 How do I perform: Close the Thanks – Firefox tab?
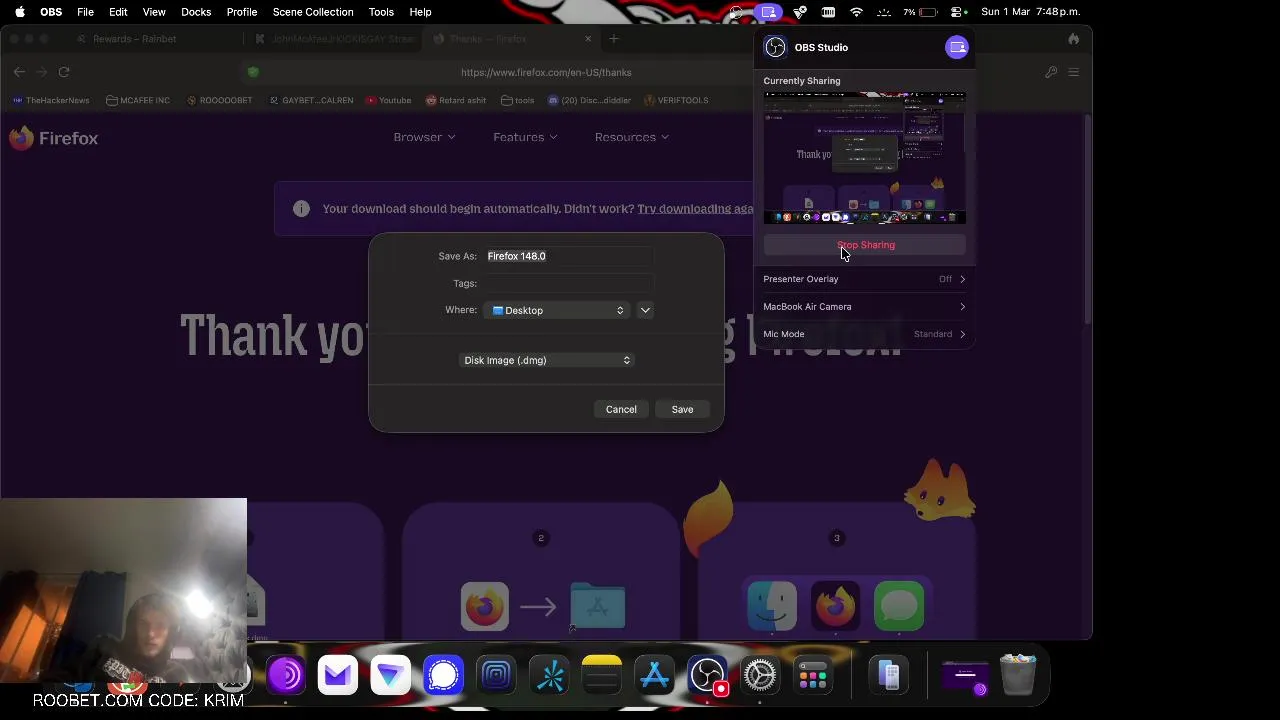click(x=588, y=39)
